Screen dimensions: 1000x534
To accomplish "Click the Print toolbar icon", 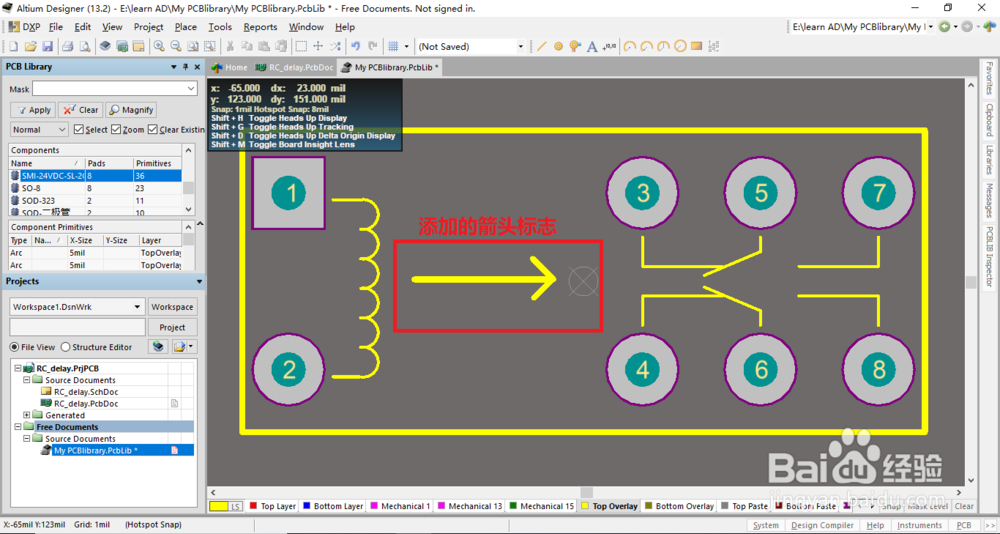I will pos(68,47).
